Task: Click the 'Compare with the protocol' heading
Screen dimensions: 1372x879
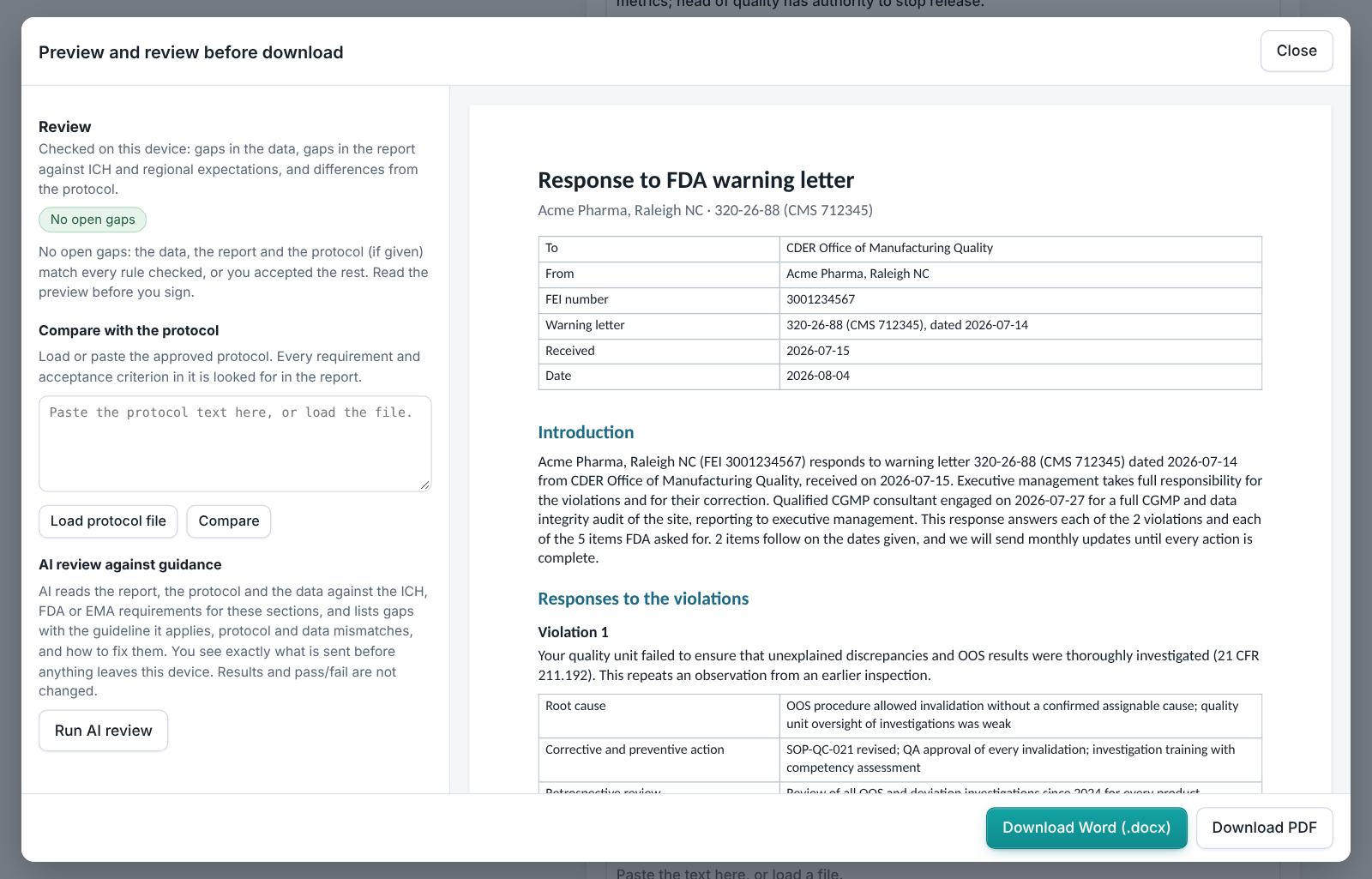Action: click(129, 330)
